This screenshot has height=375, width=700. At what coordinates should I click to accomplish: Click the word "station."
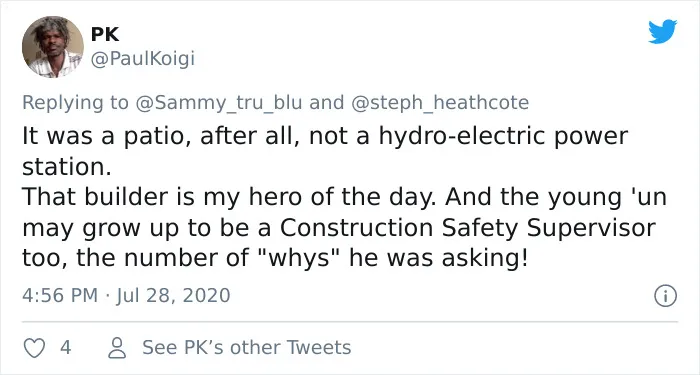click(67, 167)
